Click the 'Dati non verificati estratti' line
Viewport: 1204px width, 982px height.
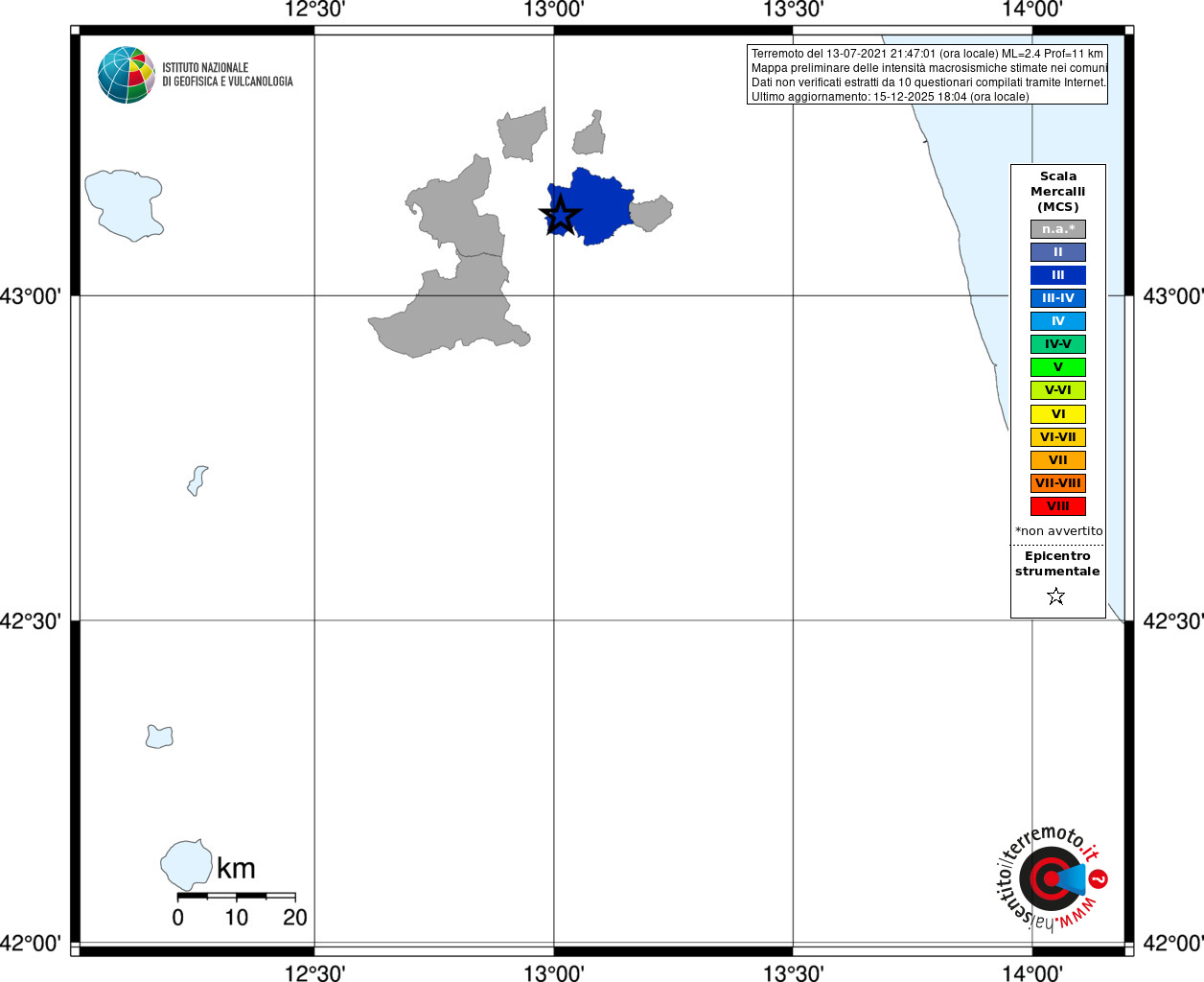(x=928, y=82)
